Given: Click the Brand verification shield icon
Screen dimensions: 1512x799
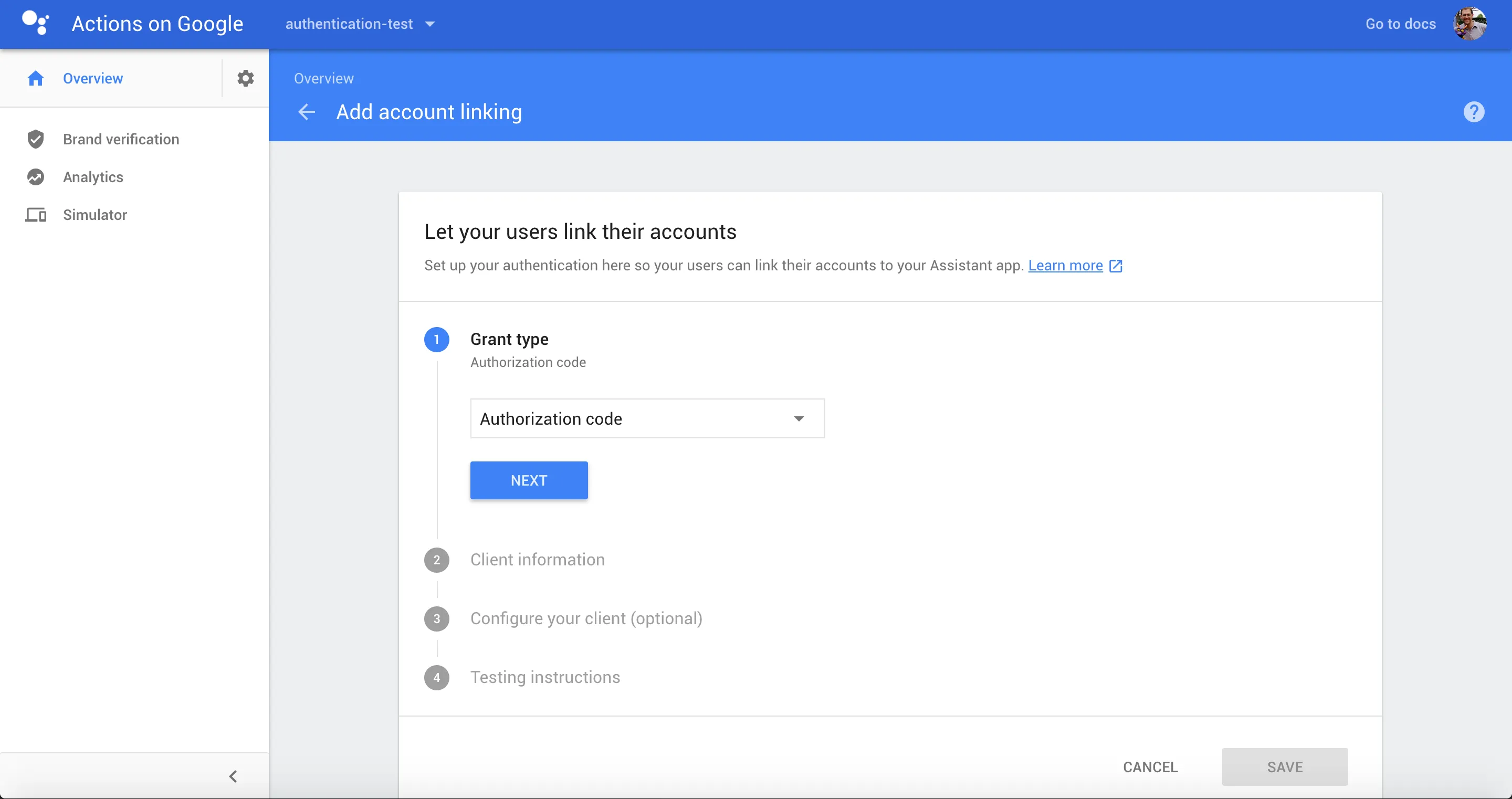Looking at the screenshot, I should (35, 139).
